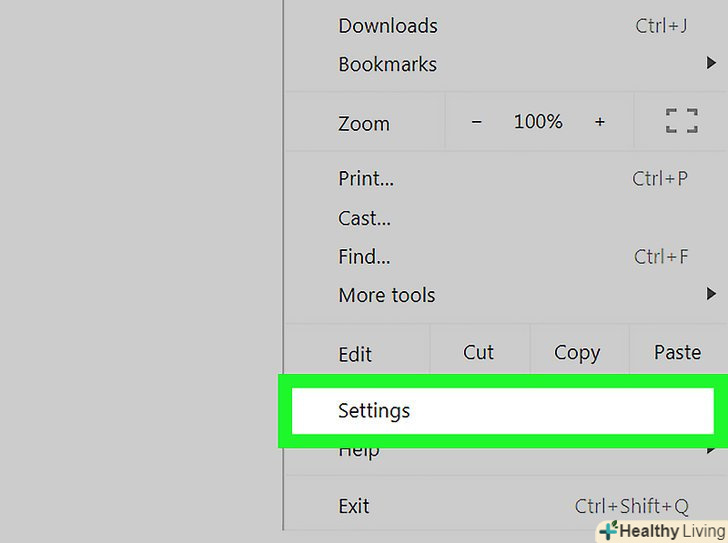Choose Cast... in the menu
The height and width of the screenshot is (543, 728).
364,218
